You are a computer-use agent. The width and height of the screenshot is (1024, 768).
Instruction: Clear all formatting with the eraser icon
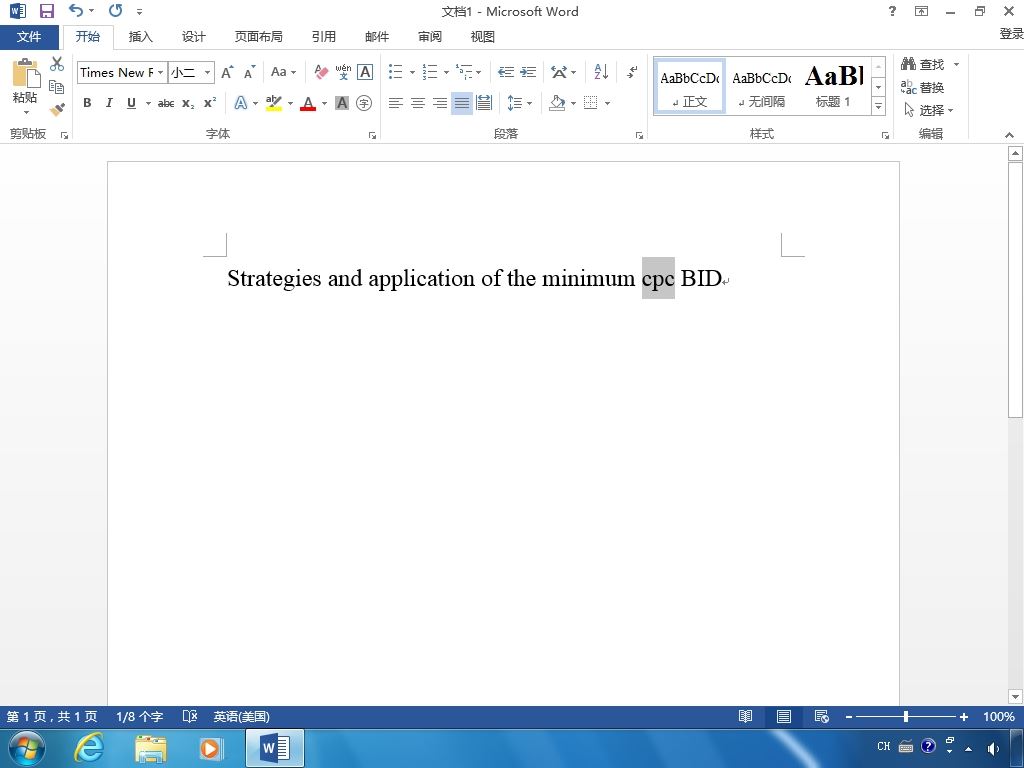321,72
